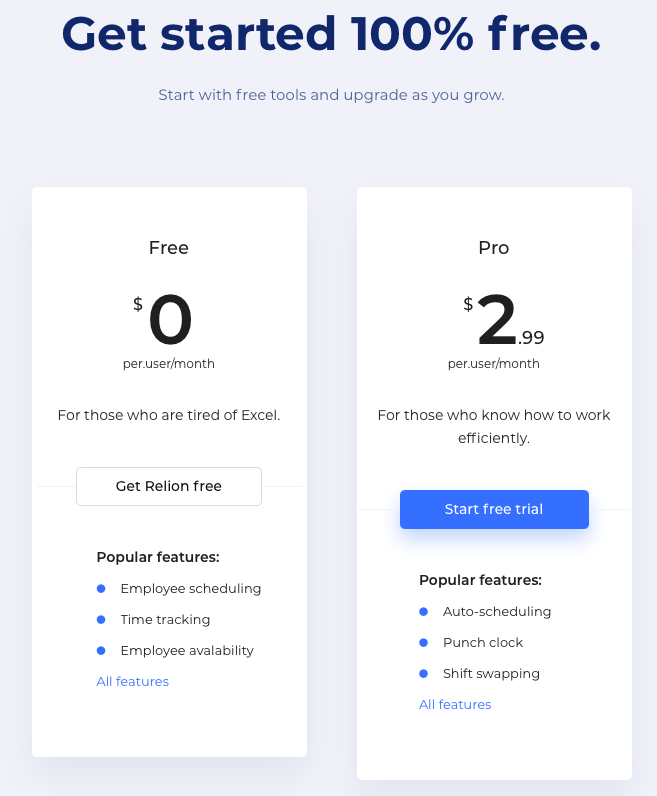
Task: Click the Pro plan title
Action: click(x=494, y=247)
